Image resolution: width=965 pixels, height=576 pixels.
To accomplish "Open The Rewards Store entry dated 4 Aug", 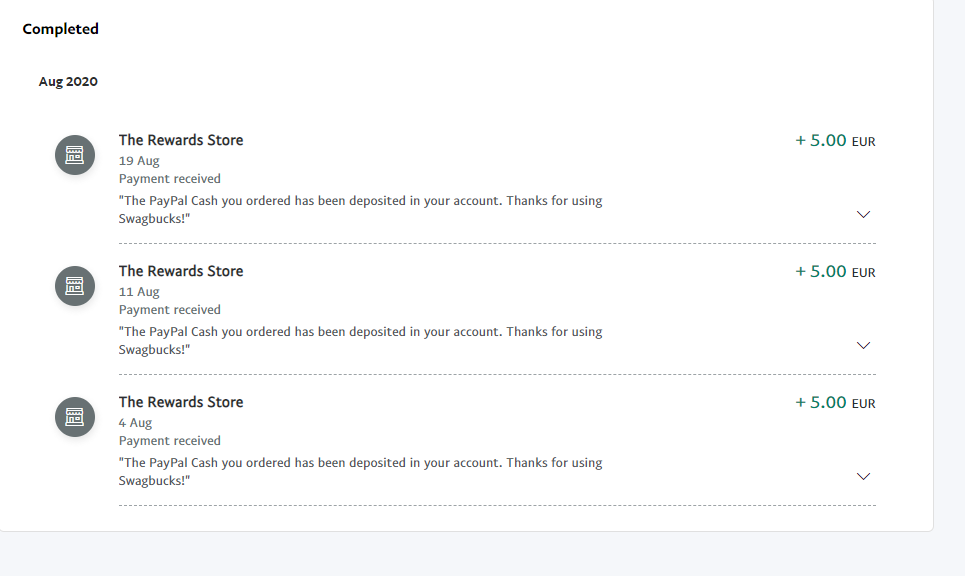I will coord(181,402).
